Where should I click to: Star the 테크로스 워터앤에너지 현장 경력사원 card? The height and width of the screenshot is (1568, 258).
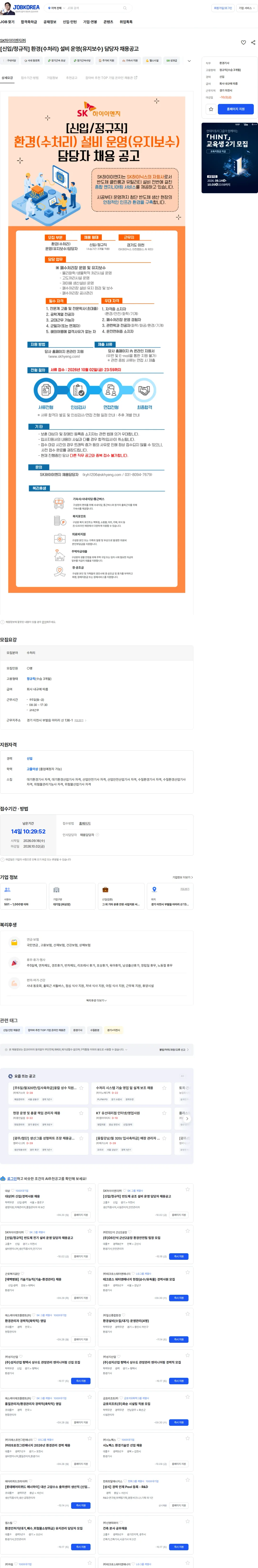point(188,1272)
